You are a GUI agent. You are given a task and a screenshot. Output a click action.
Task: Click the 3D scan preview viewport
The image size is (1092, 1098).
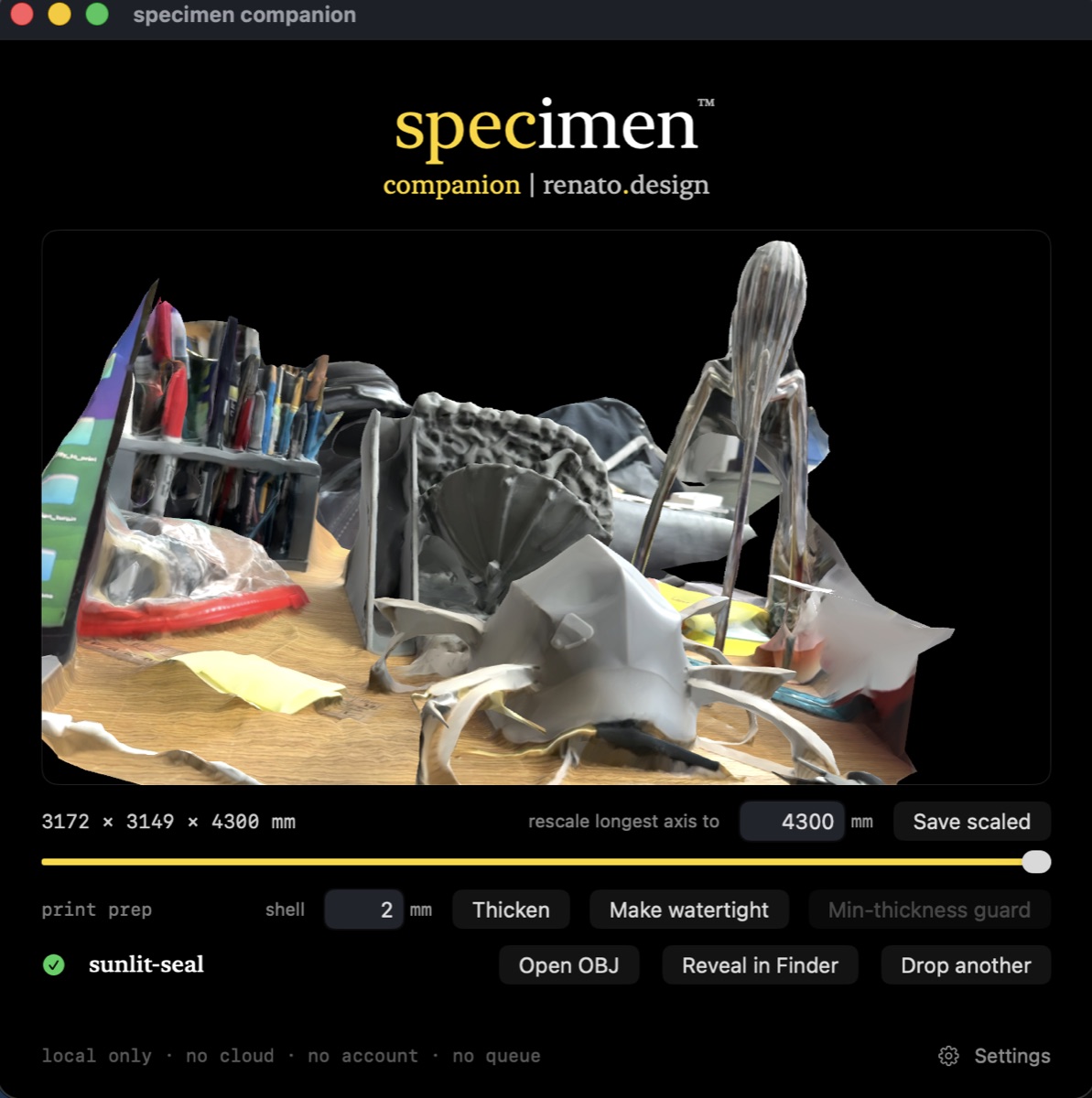pyautogui.click(x=546, y=508)
